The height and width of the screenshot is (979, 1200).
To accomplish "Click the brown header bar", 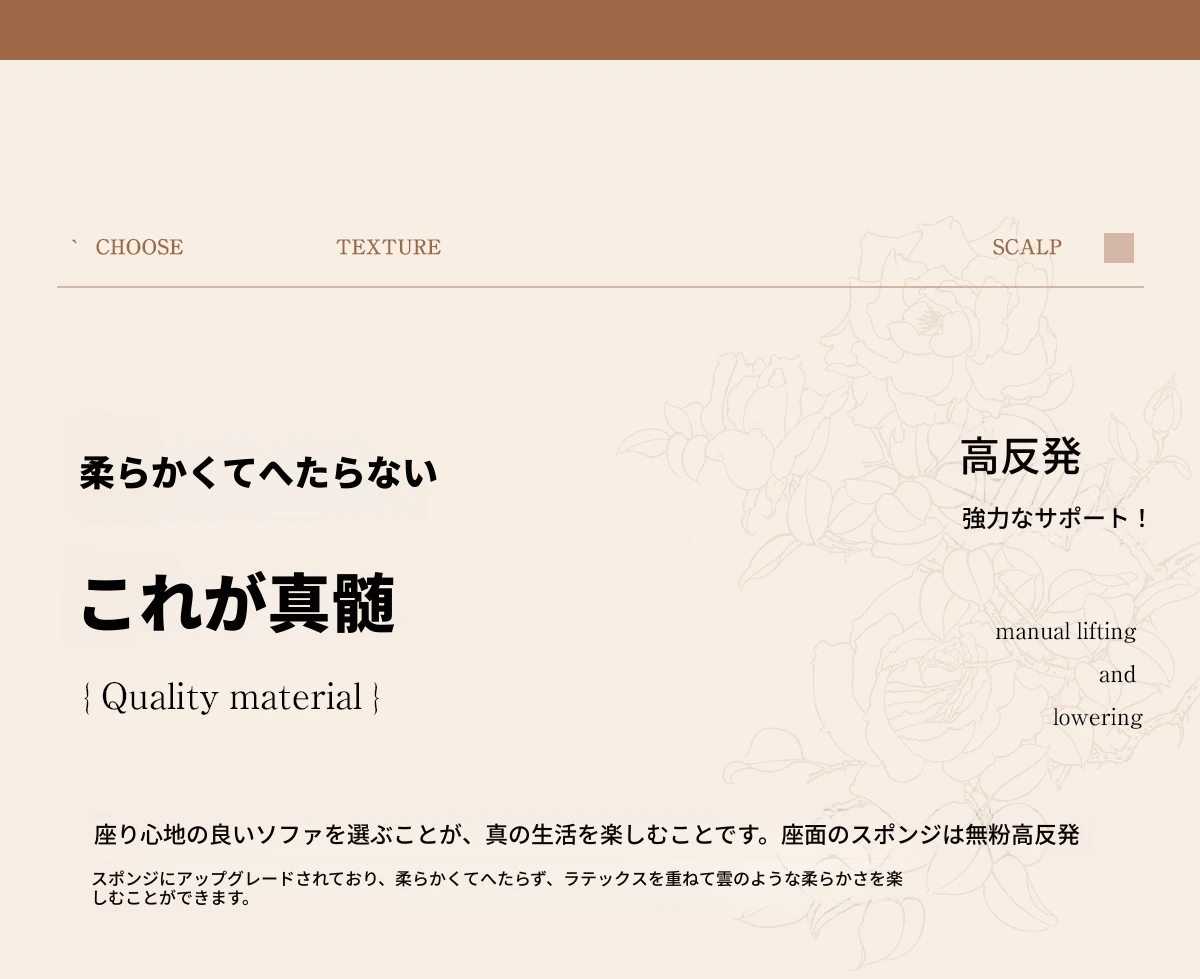I will (600, 29).
